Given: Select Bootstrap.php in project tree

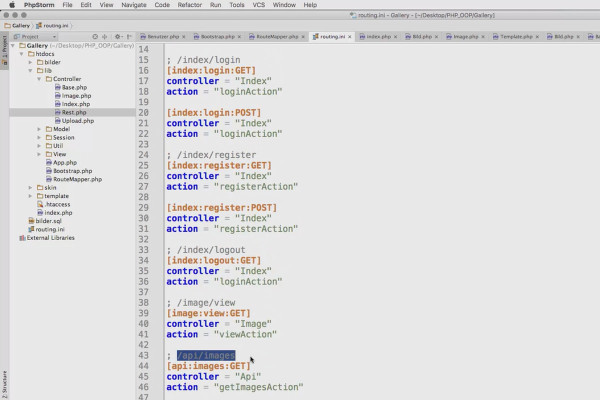Looking at the screenshot, I should point(73,171).
